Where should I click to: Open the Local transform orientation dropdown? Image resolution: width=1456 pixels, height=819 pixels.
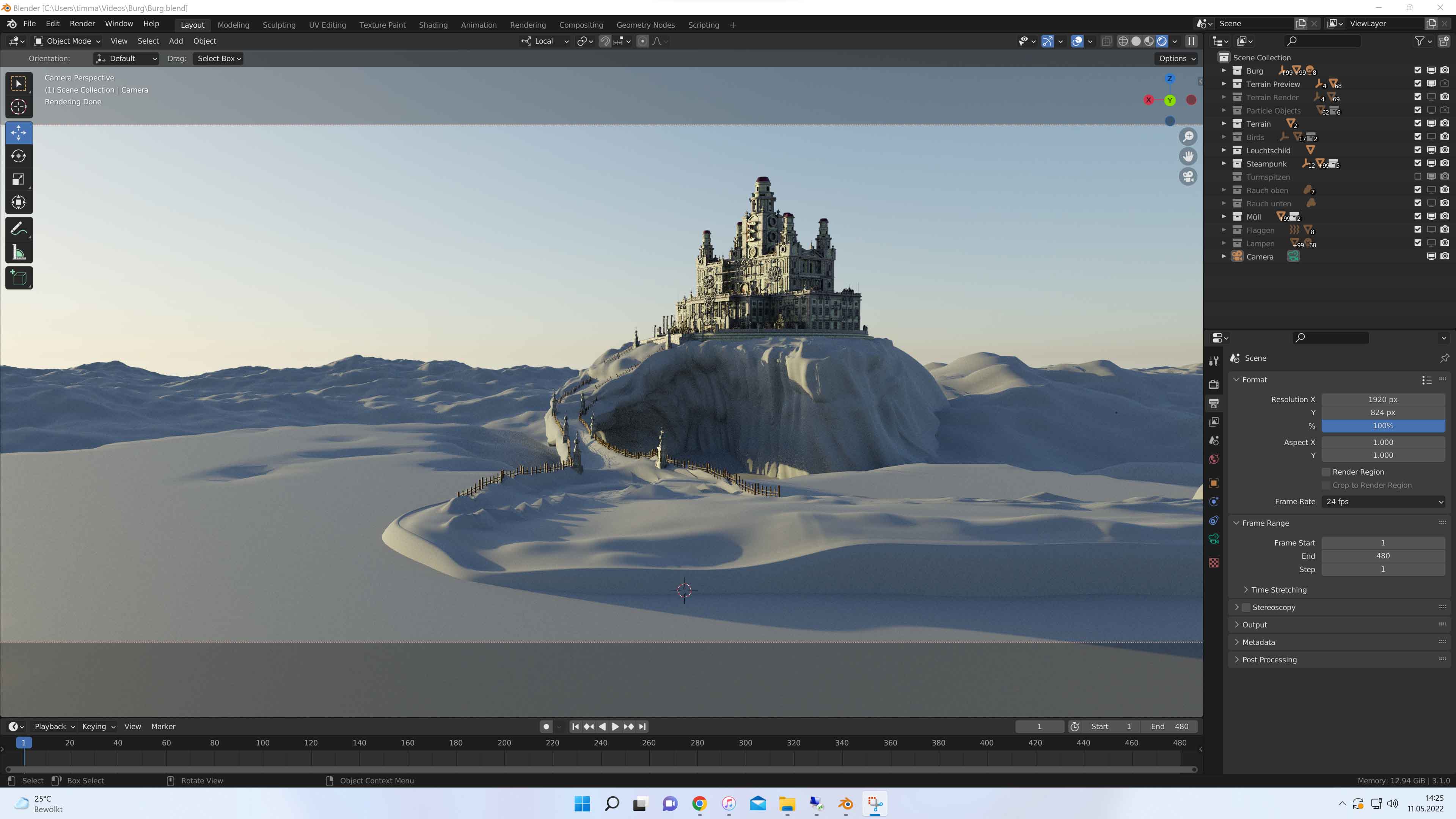[545, 41]
